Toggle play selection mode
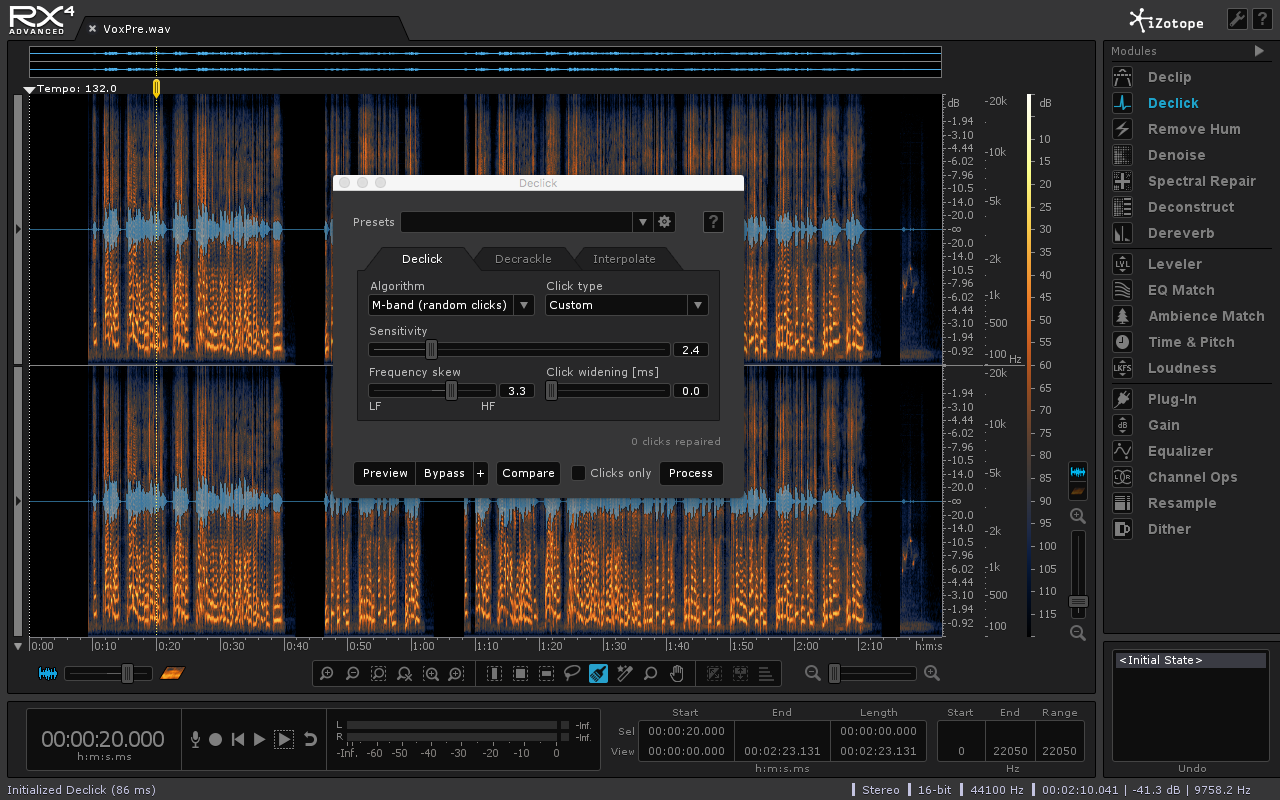The width and height of the screenshot is (1280, 800). (x=284, y=740)
